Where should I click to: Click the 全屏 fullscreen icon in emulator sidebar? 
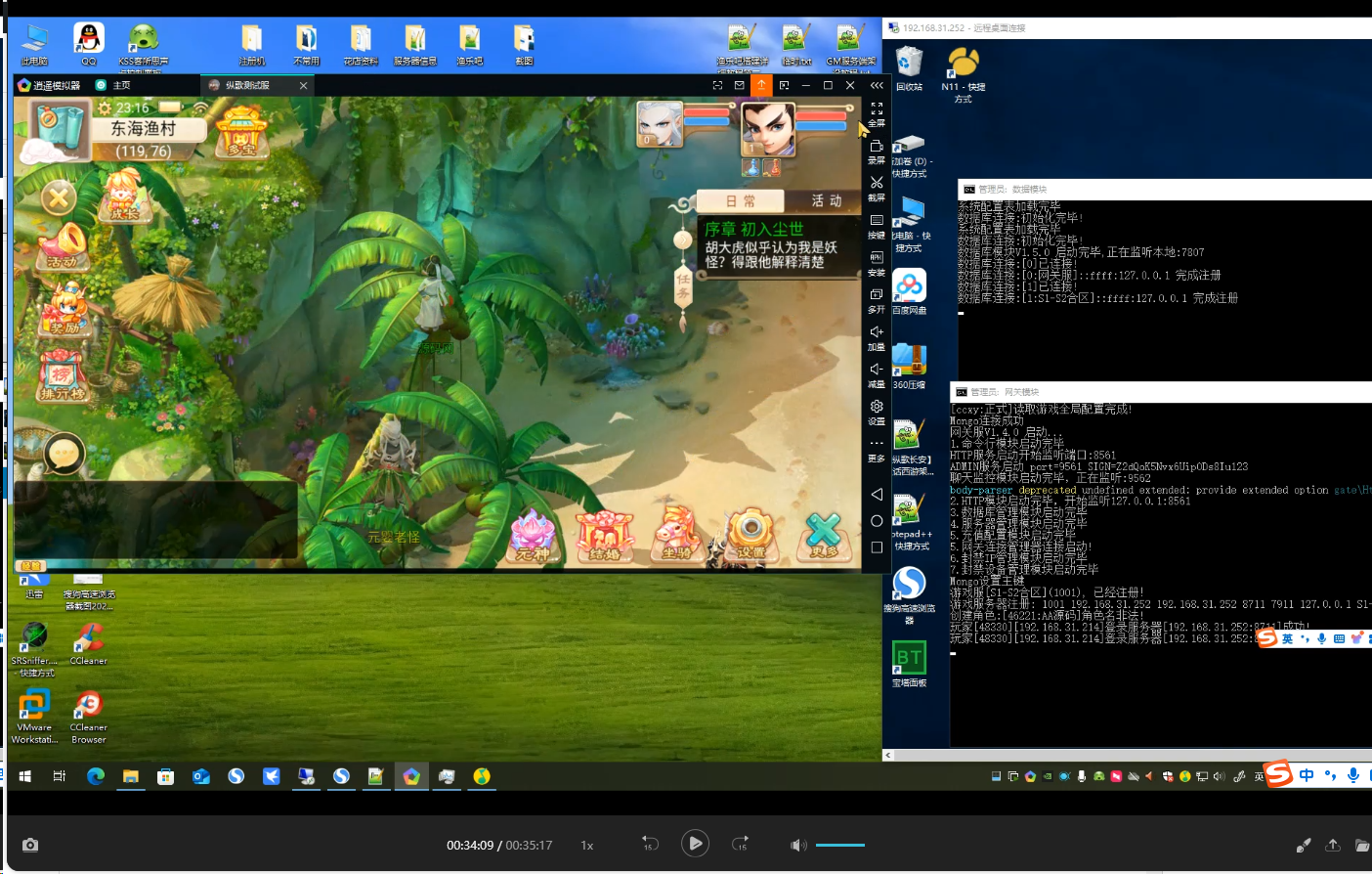[x=877, y=114]
